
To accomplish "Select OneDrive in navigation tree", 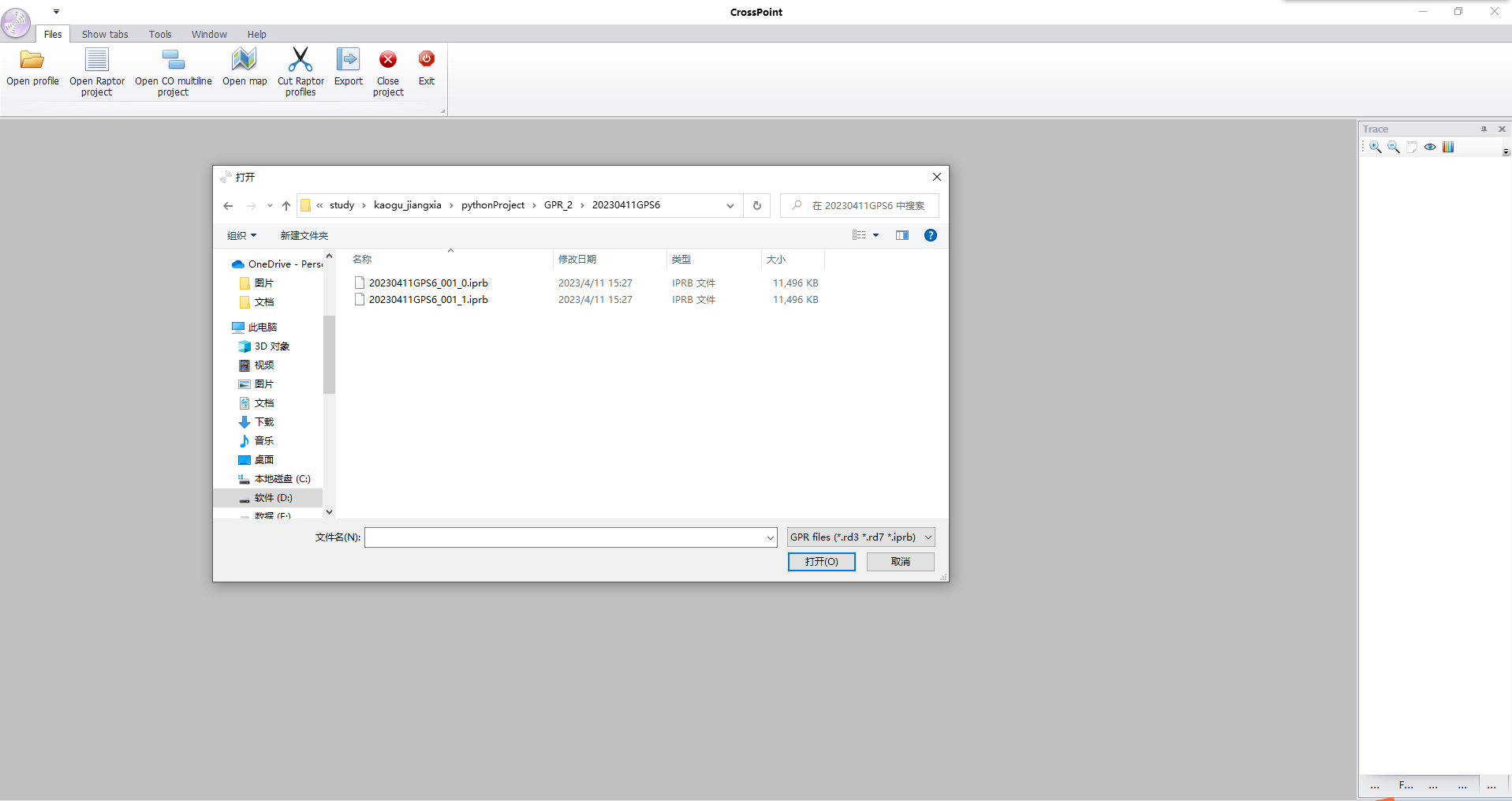I will [x=277, y=264].
